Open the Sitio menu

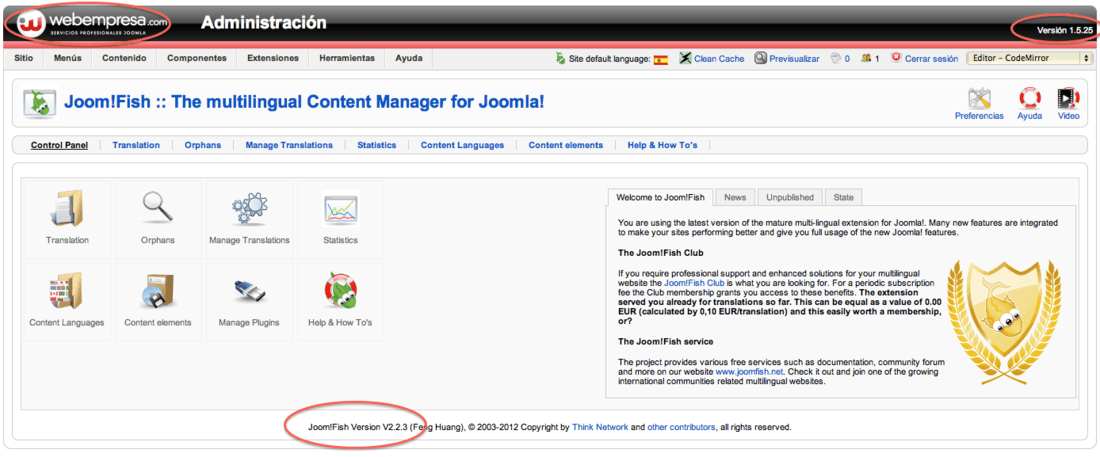pyautogui.click(x=24, y=58)
